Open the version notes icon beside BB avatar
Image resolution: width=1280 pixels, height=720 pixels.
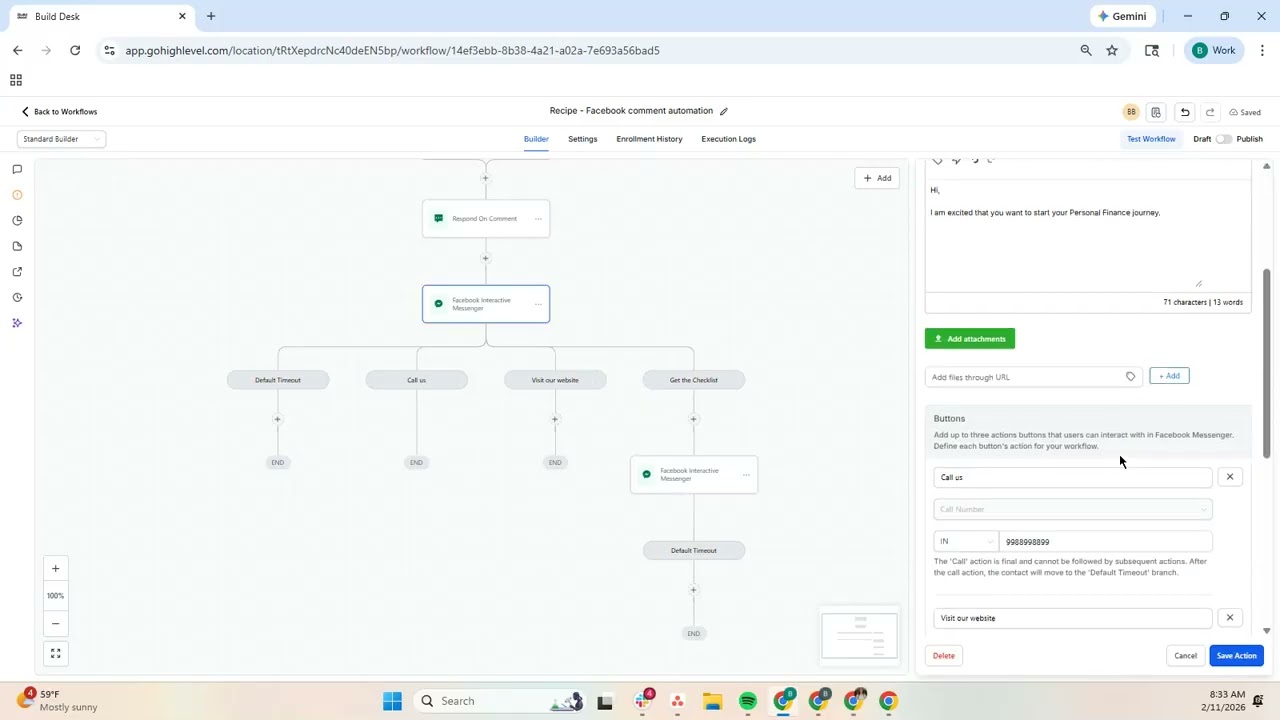pos(1156,112)
